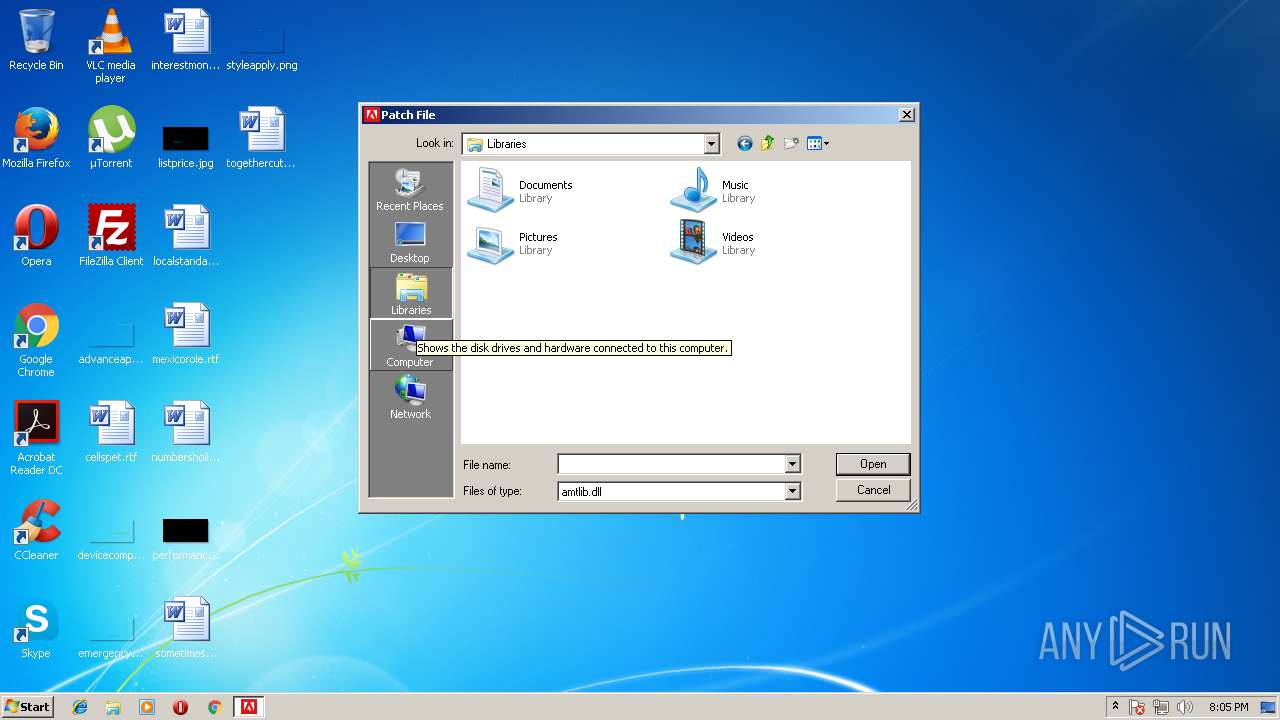
Task: Select the Skype desktop shortcut
Action: coord(36,628)
